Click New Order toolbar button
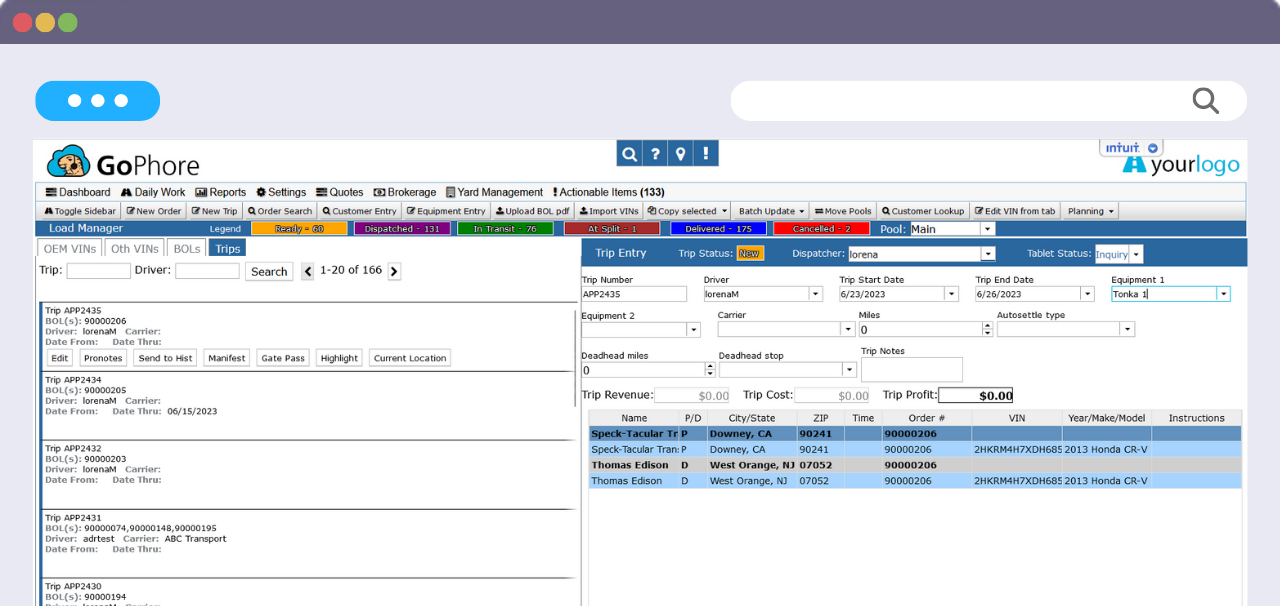The height and width of the screenshot is (606, 1280). 153,211
